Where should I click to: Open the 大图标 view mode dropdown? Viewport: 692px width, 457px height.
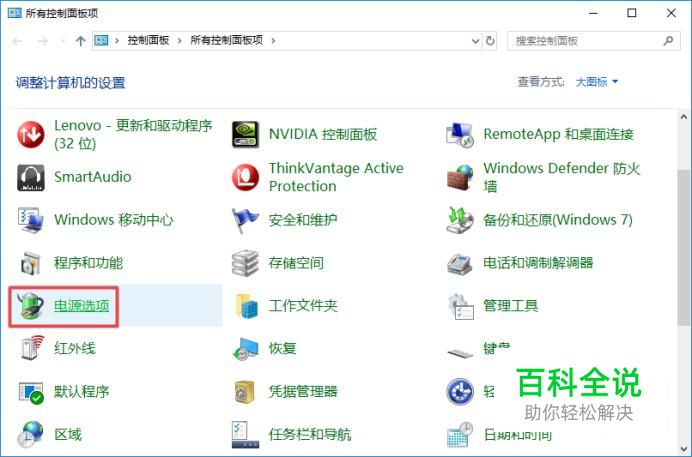[597, 82]
